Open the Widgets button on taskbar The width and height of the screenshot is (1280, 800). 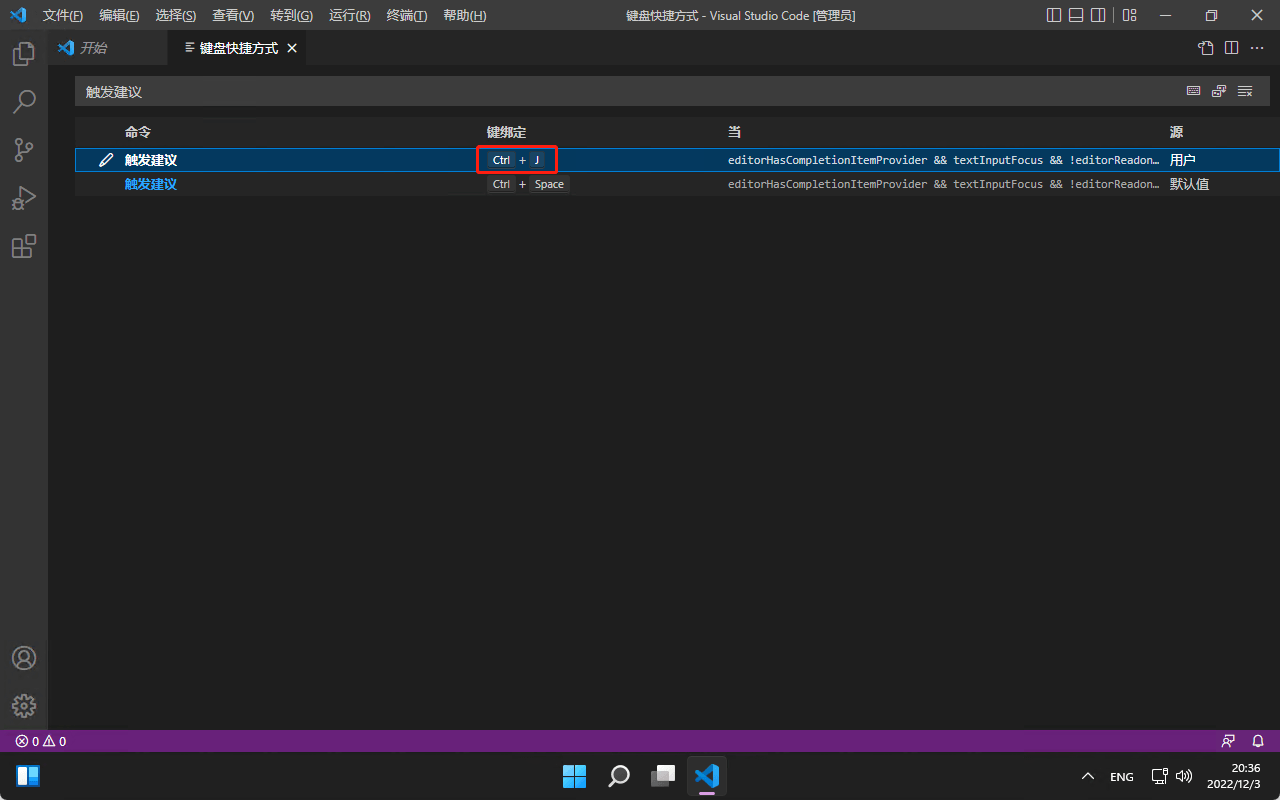(28, 776)
